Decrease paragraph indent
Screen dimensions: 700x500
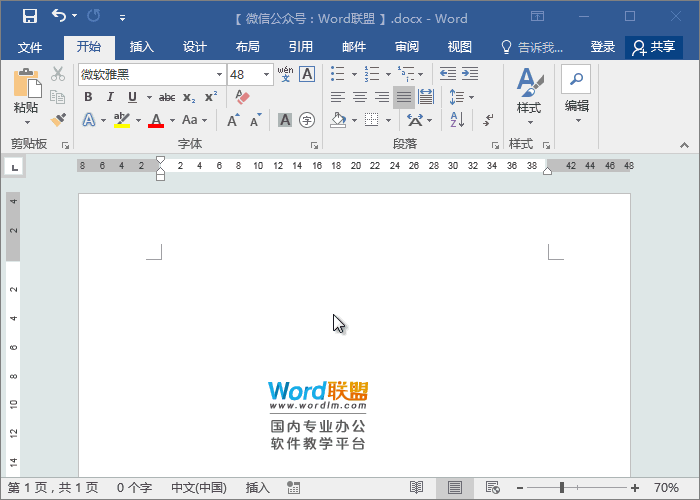pos(448,74)
